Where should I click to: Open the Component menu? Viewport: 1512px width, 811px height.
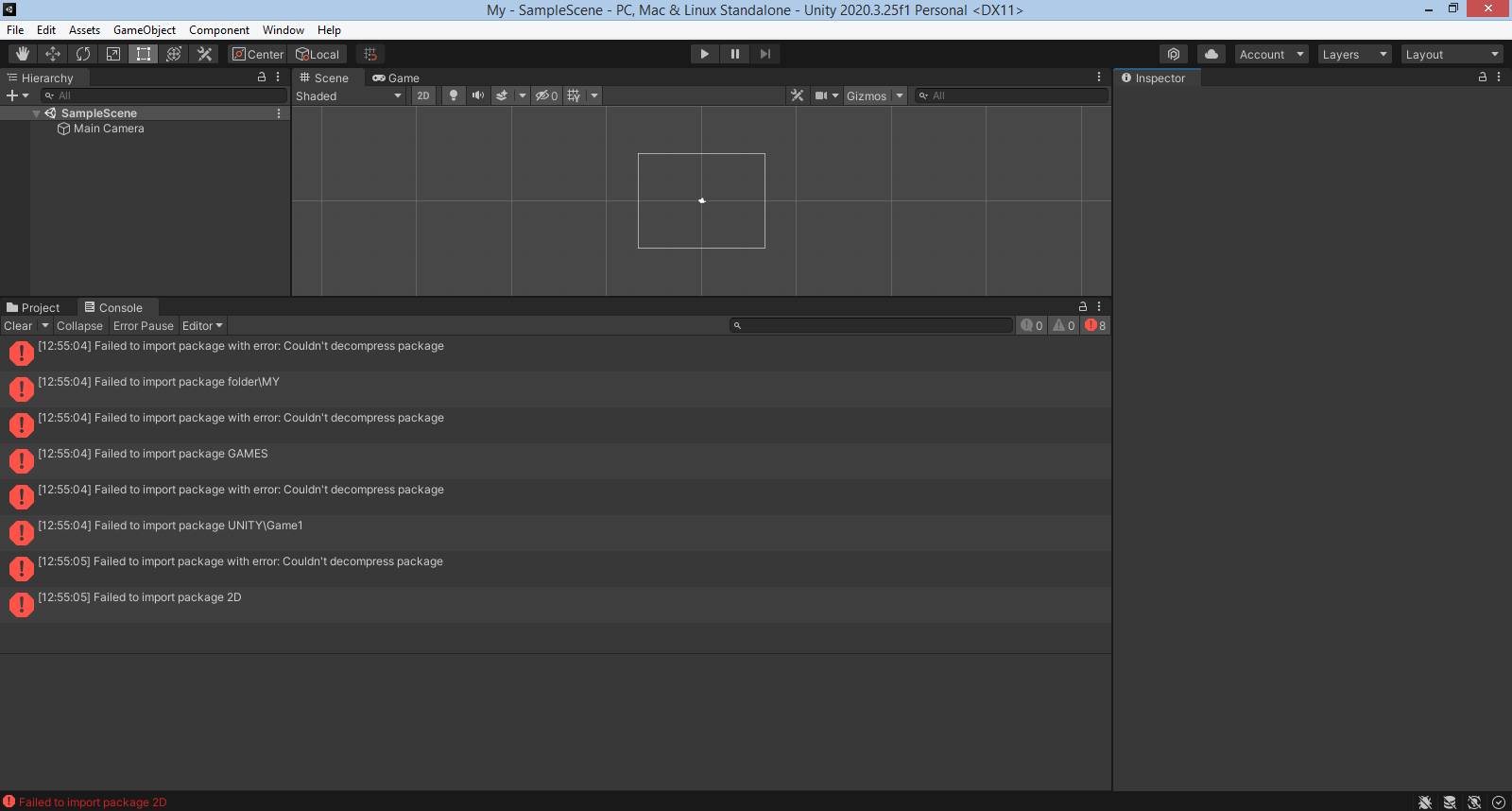pos(219,30)
